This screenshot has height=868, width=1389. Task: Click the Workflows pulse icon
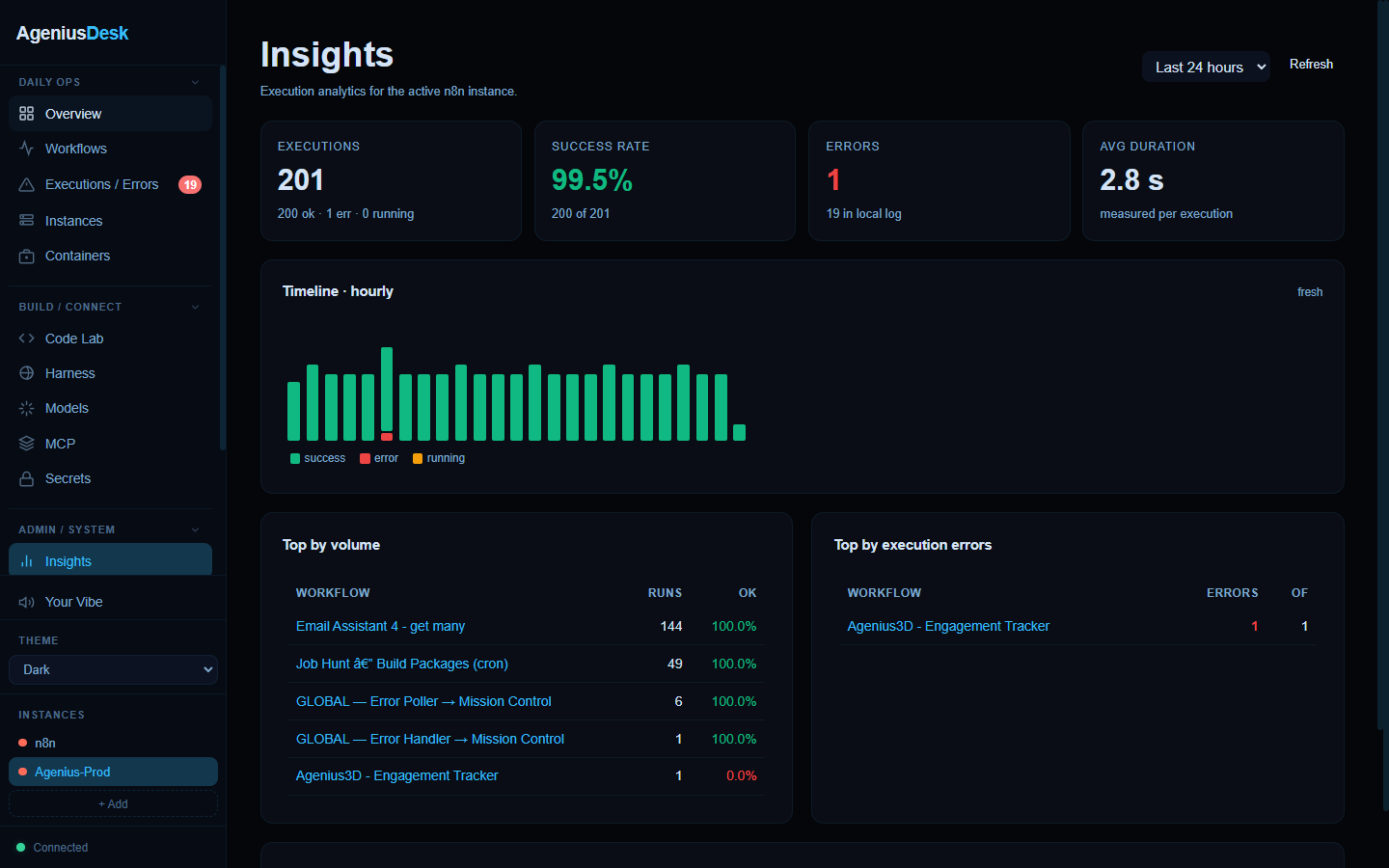tap(26, 149)
